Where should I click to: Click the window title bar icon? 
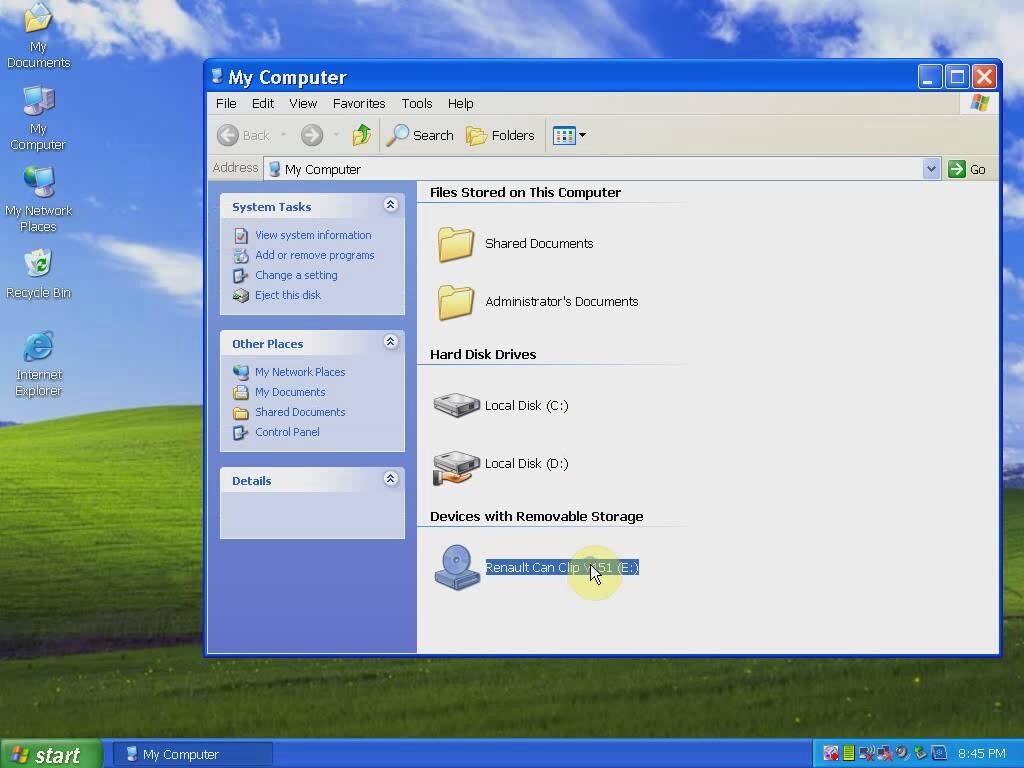click(217, 76)
